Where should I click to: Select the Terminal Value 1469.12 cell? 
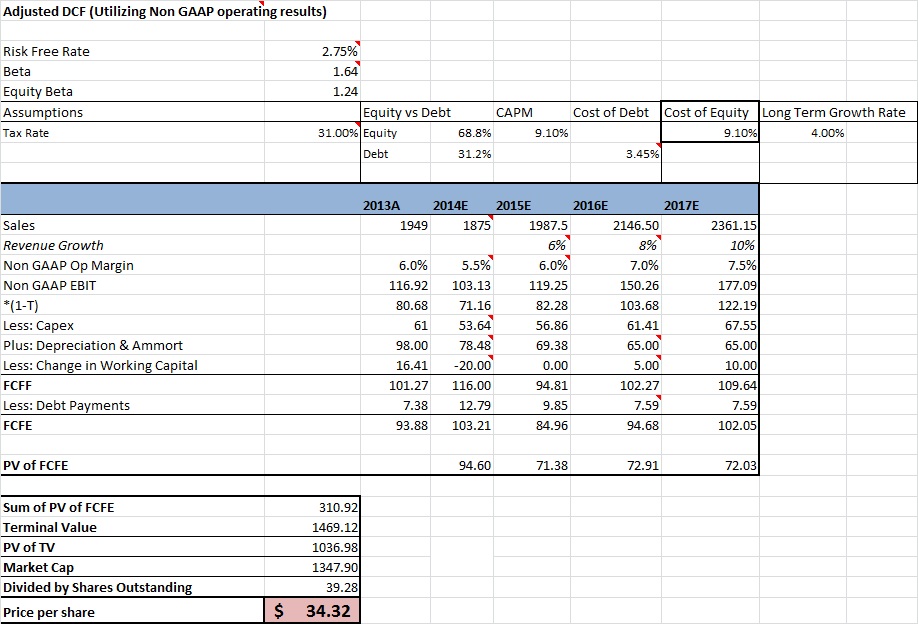(x=312, y=527)
